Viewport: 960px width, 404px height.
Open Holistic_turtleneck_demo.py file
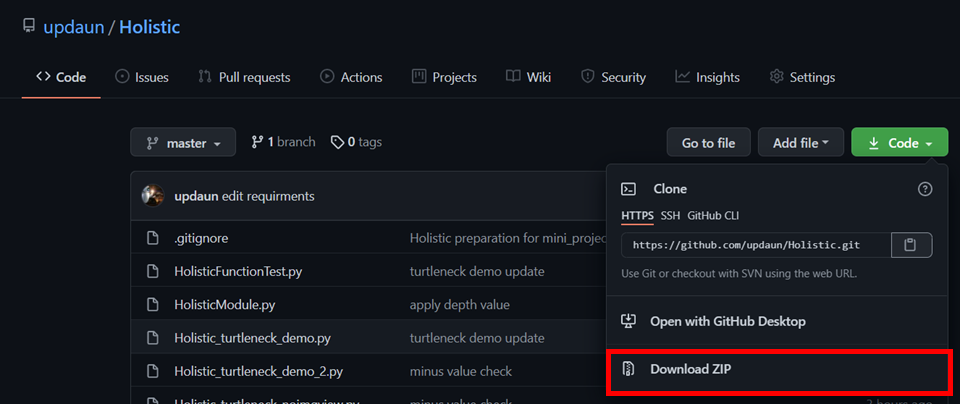[253, 338]
